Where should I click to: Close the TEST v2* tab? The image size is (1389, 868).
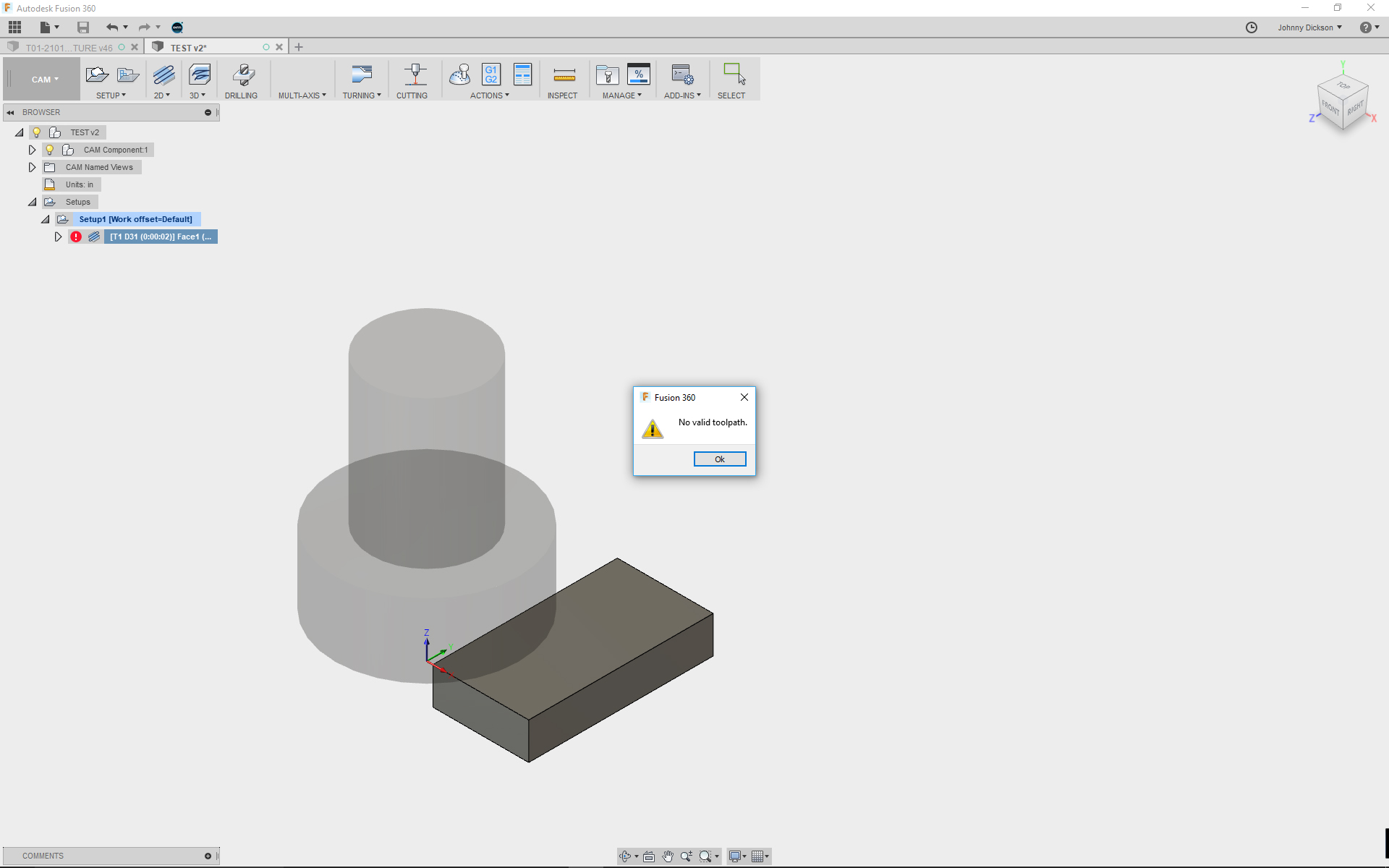click(x=279, y=47)
